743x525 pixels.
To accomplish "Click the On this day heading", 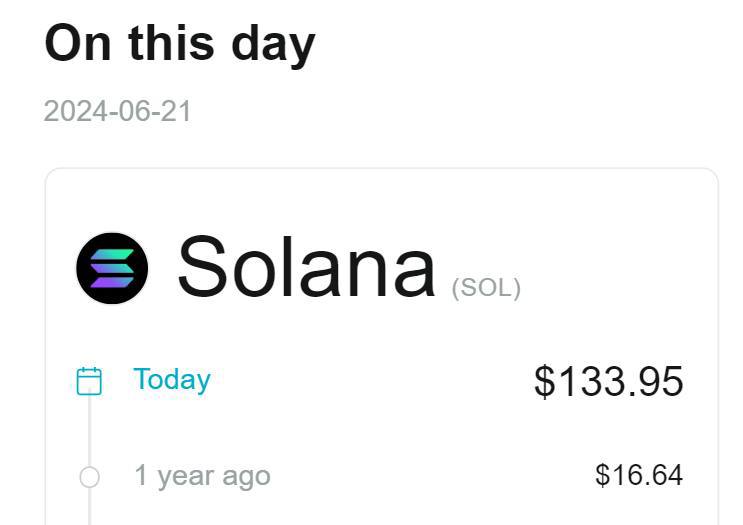I will point(180,43).
